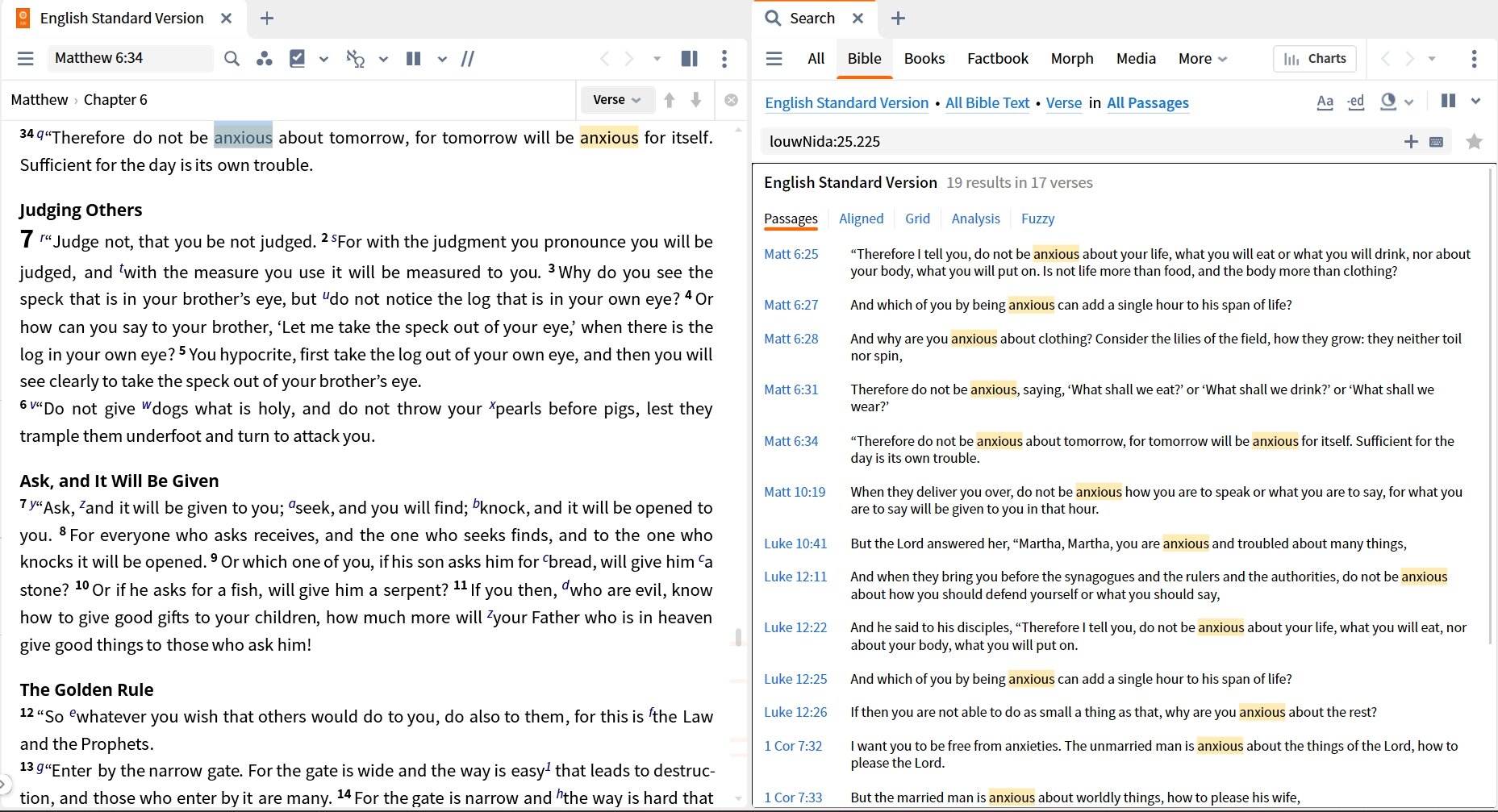Click the Charts button
Viewport: 1498px width, 812px height.
(1315, 58)
